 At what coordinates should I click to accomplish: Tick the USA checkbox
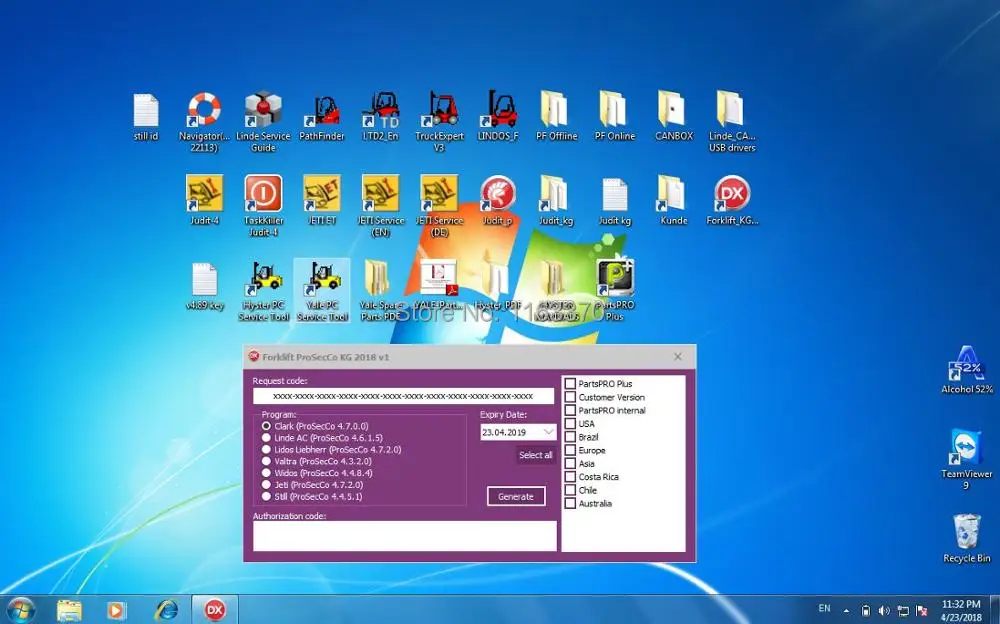pos(570,424)
